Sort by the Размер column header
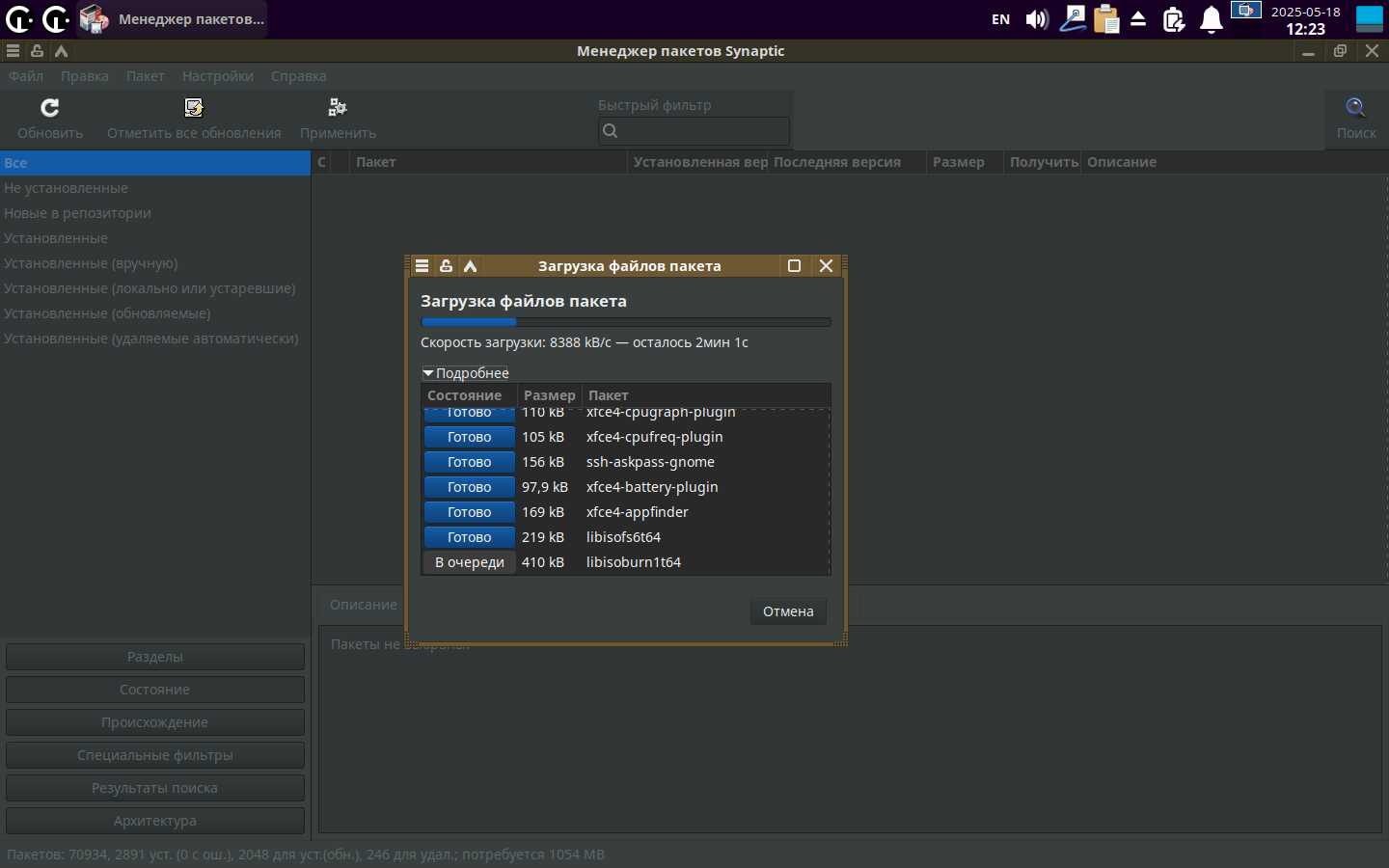 coord(958,162)
